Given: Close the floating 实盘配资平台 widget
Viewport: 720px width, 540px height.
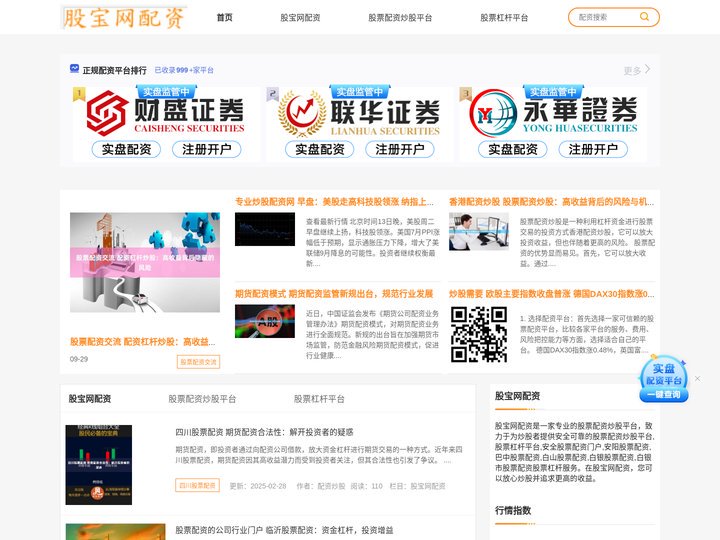Looking at the screenshot, I should coord(698,378).
